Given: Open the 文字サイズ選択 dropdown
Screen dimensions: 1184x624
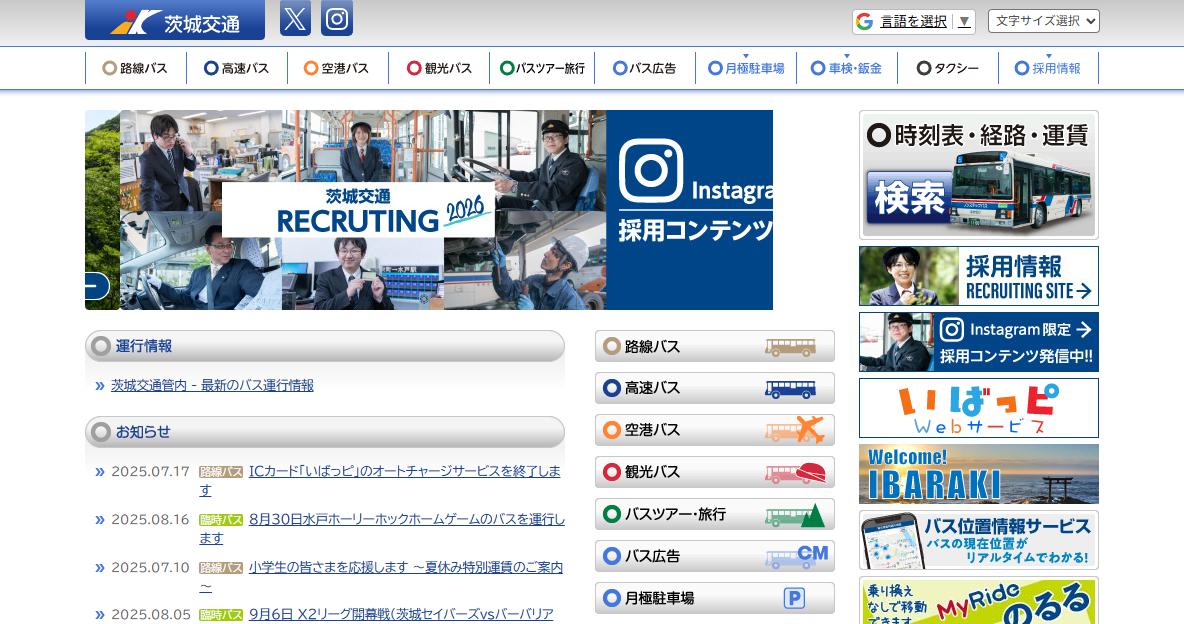Looking at the screenshot, I should pyautogui.click(x=1044, y=21).
